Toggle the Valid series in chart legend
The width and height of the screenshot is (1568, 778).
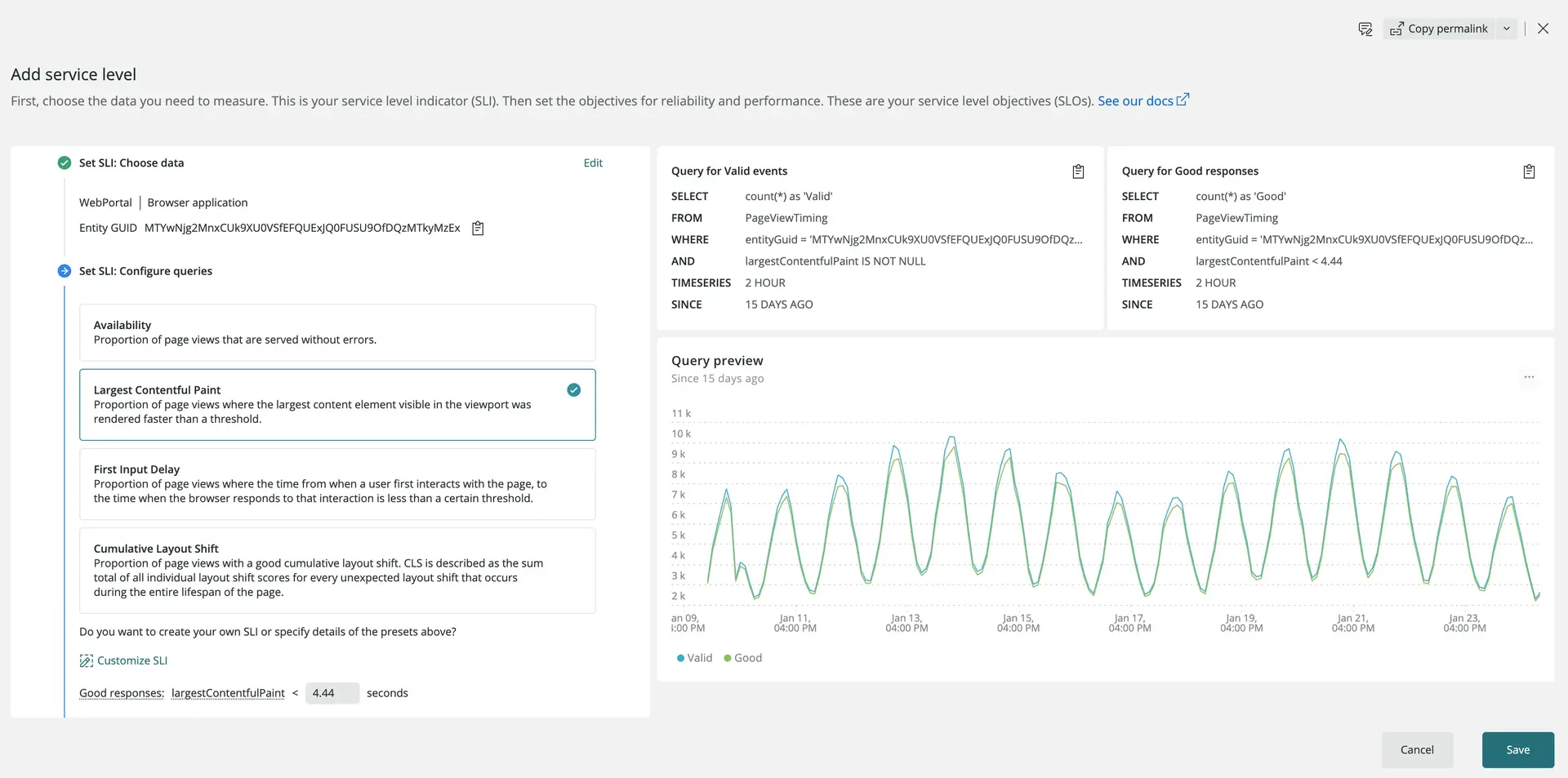(694, 658)
